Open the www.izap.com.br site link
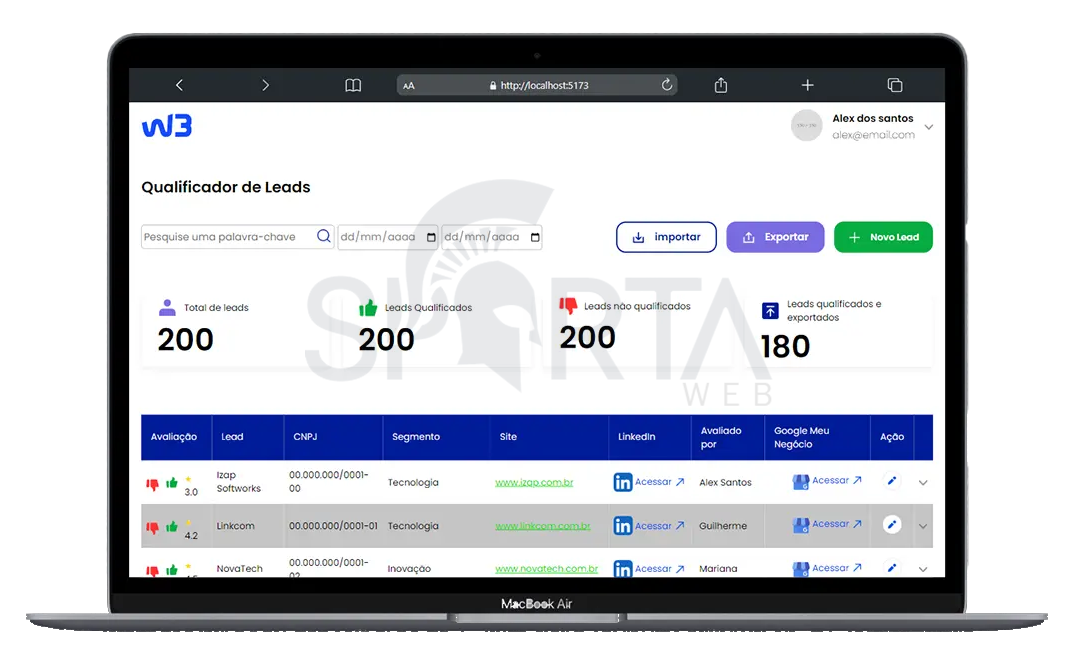Image resolution: width=1082 pixels, height=662 pixels. tap(534, 483)
